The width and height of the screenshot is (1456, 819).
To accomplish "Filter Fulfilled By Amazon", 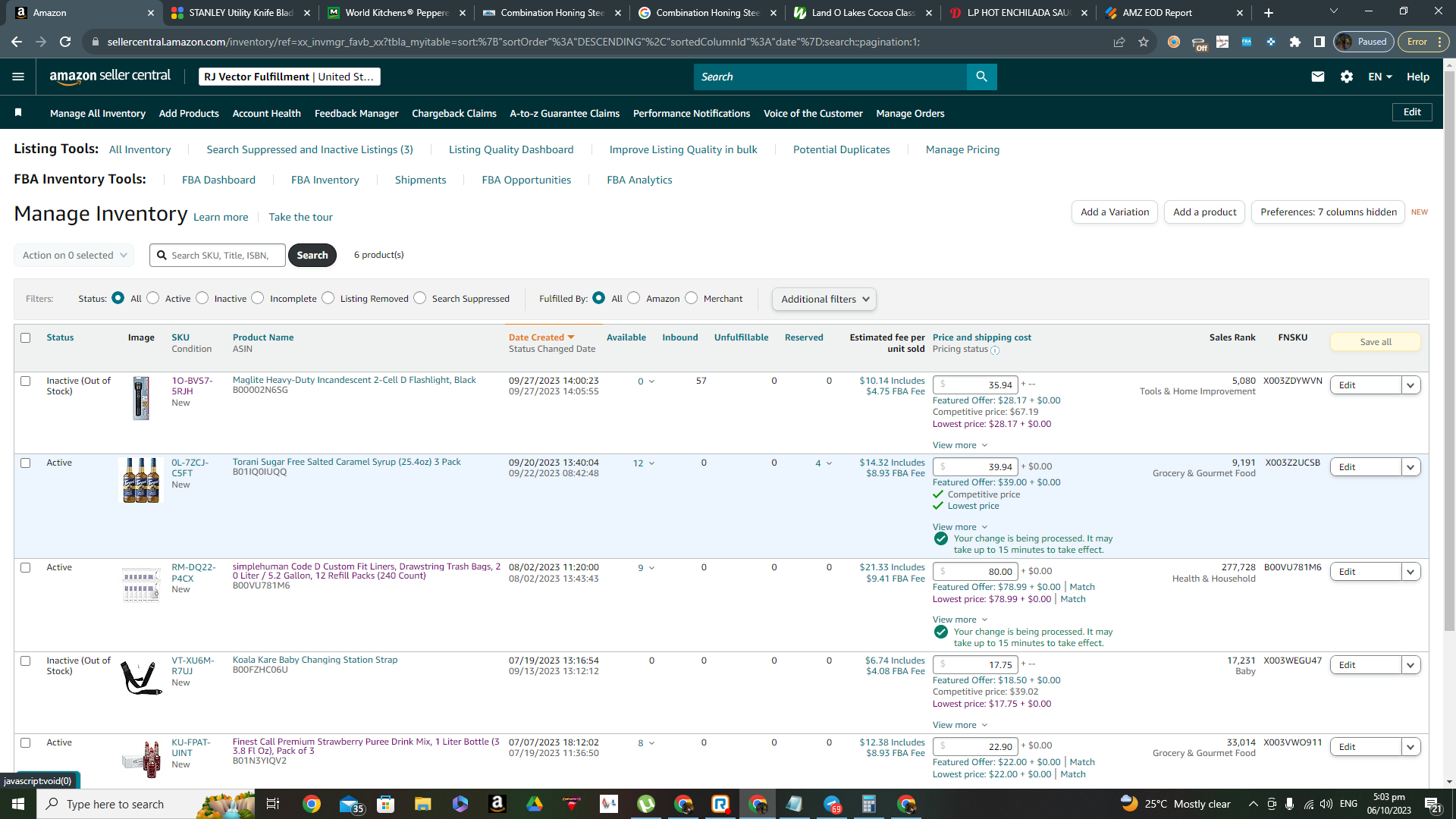I will point(634,298).
